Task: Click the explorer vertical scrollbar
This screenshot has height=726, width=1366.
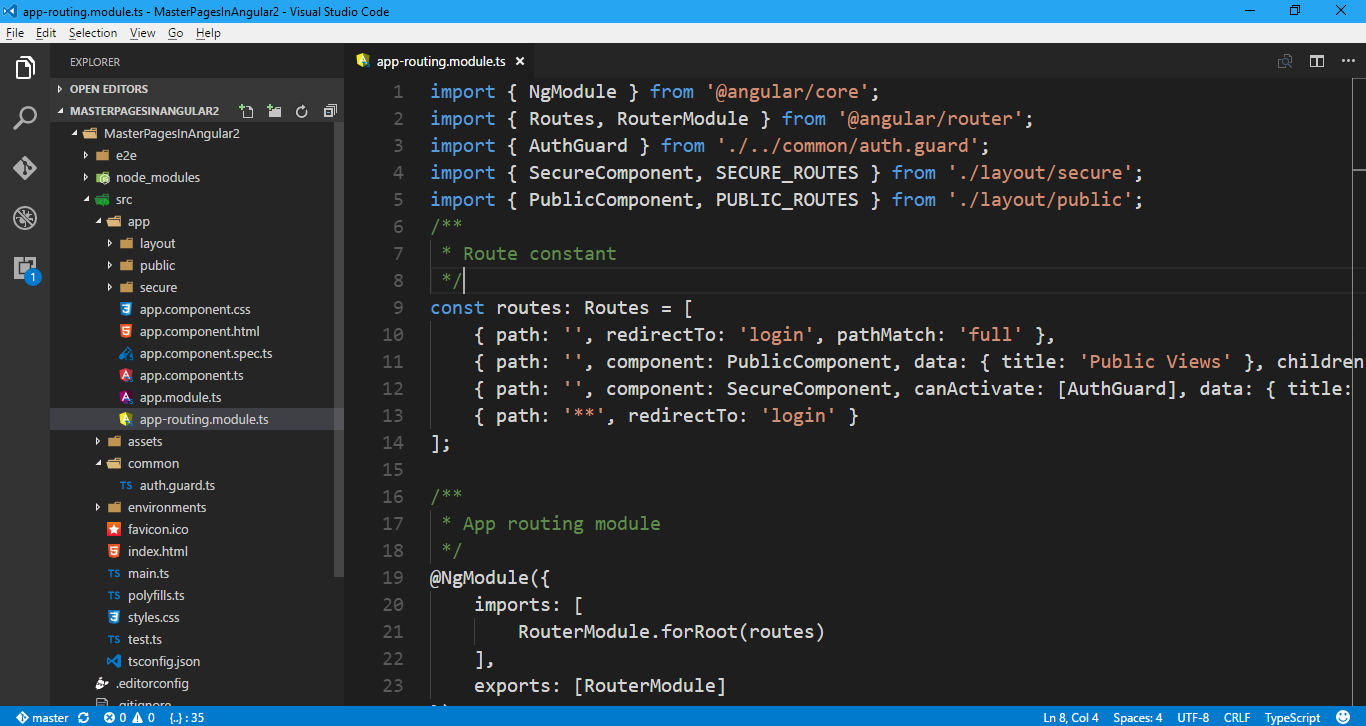Action: point(339,350)
